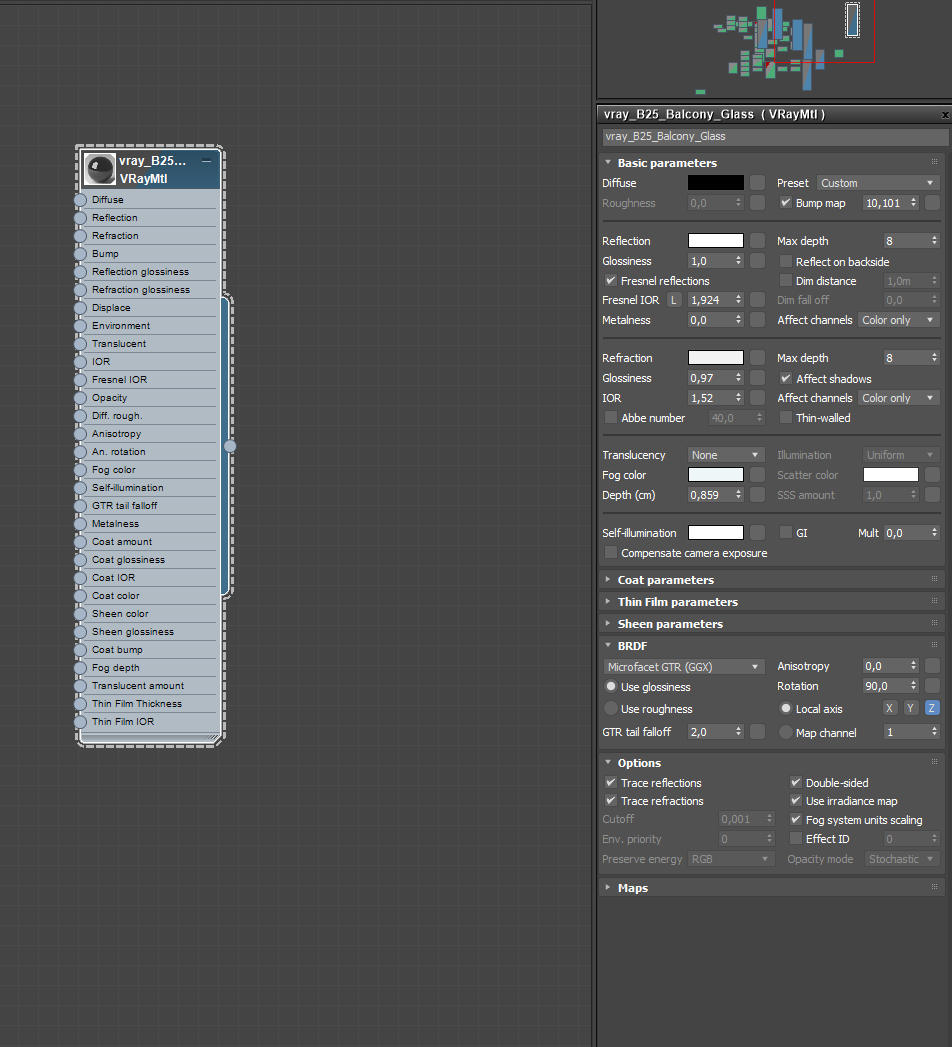Enable Thin-walled checkbox
952x1047 pixels.
tap(786, 418)
